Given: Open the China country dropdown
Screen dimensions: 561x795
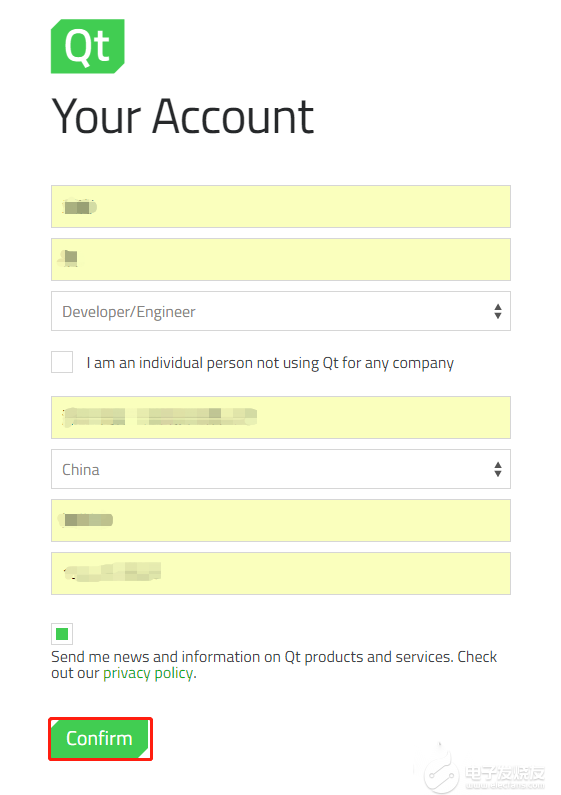Looking at the screenshot, I should [x=280, y=469].
